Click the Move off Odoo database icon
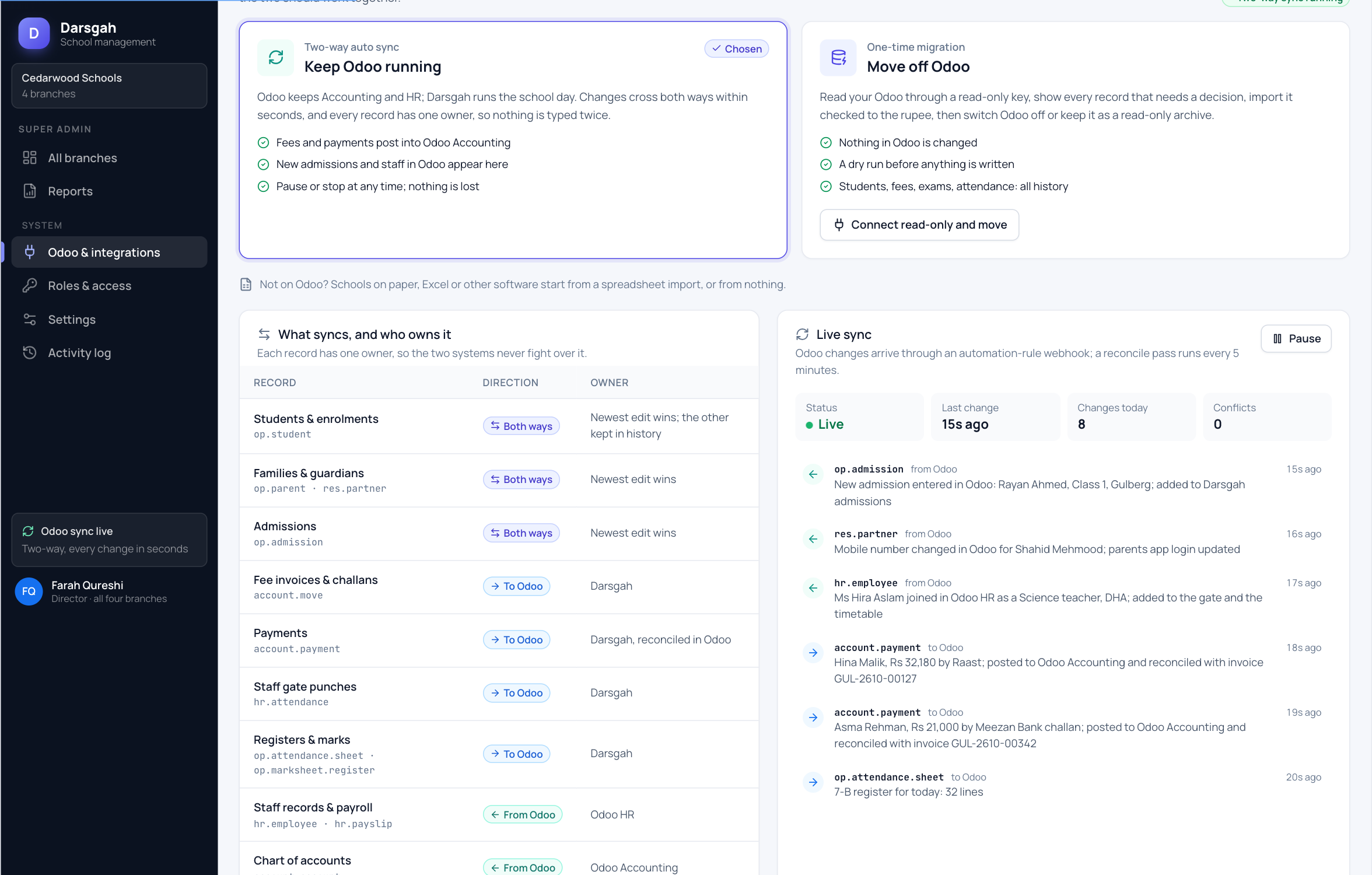 click(x=838, y=57)
